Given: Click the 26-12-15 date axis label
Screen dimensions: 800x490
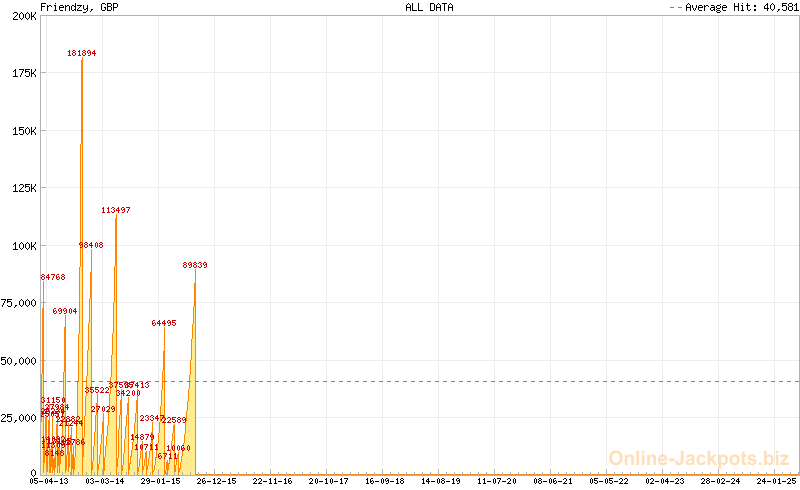Looking at the screenshot, I should 216,481.
